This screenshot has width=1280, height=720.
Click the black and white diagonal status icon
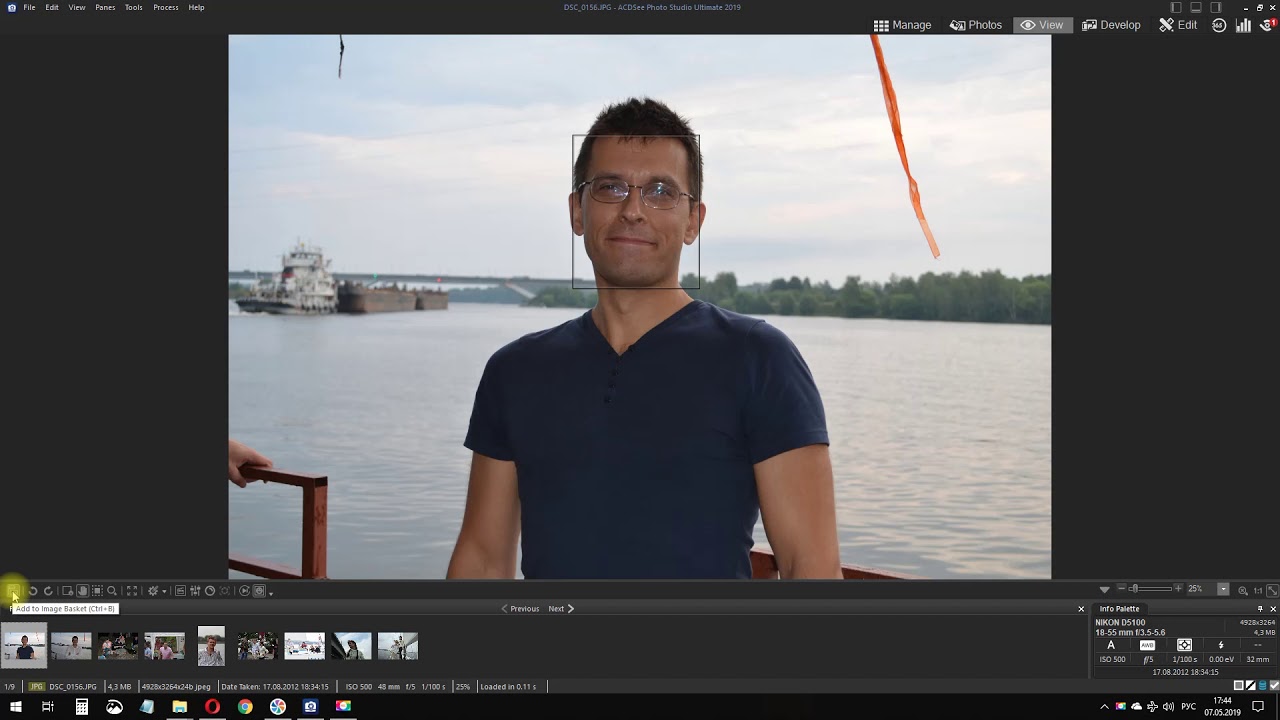pyautogui.click(x=1251, y=685)
